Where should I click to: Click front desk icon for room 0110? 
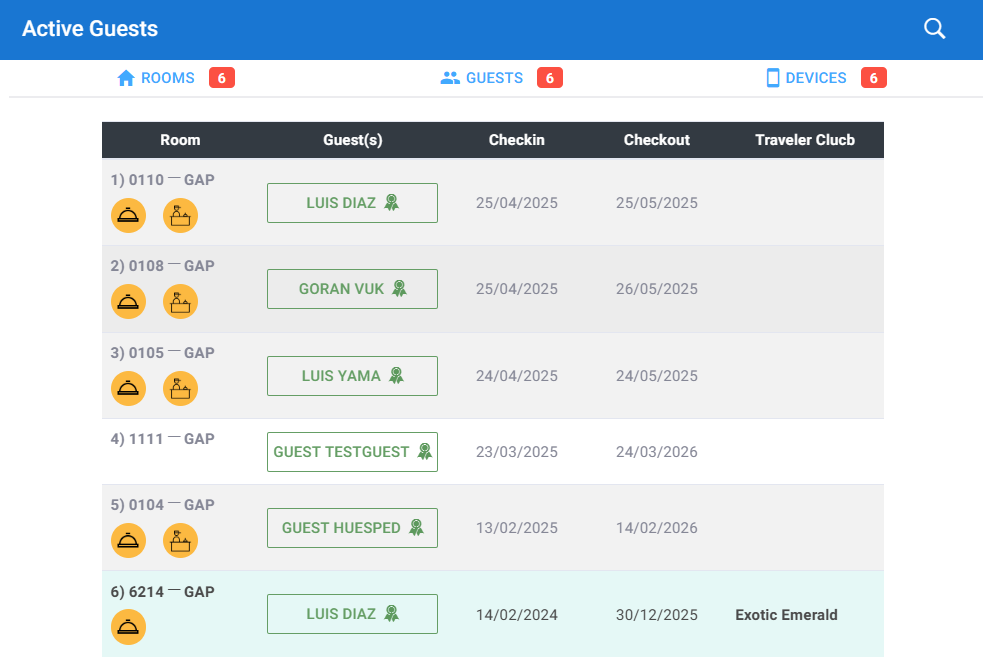pos(180,215)
